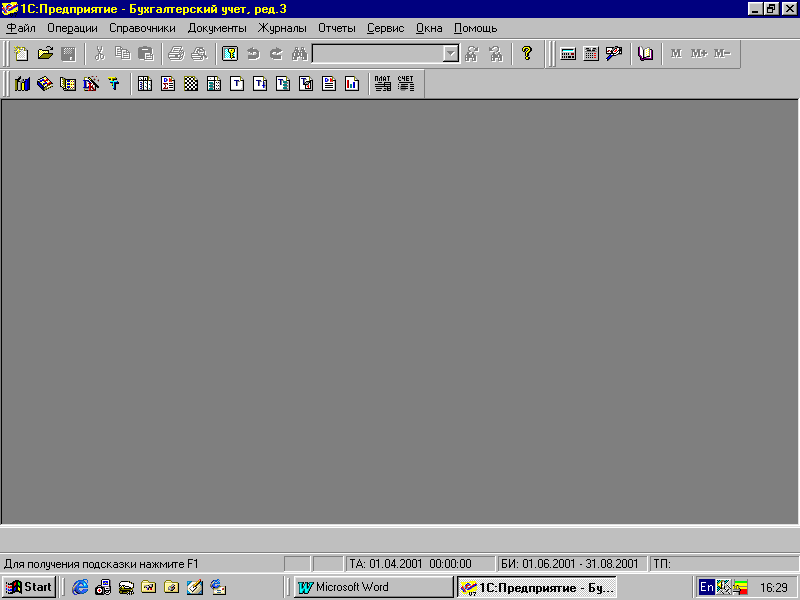
Task: Open the DK document postings report icon
Action: (329, 84)
